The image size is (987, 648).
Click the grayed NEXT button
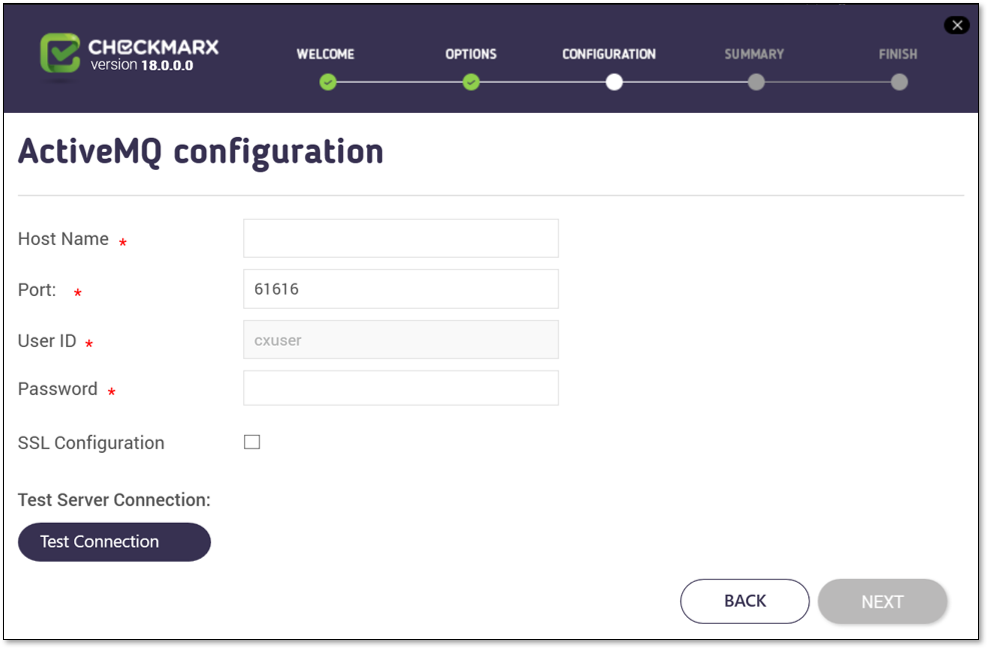point(883,601)
